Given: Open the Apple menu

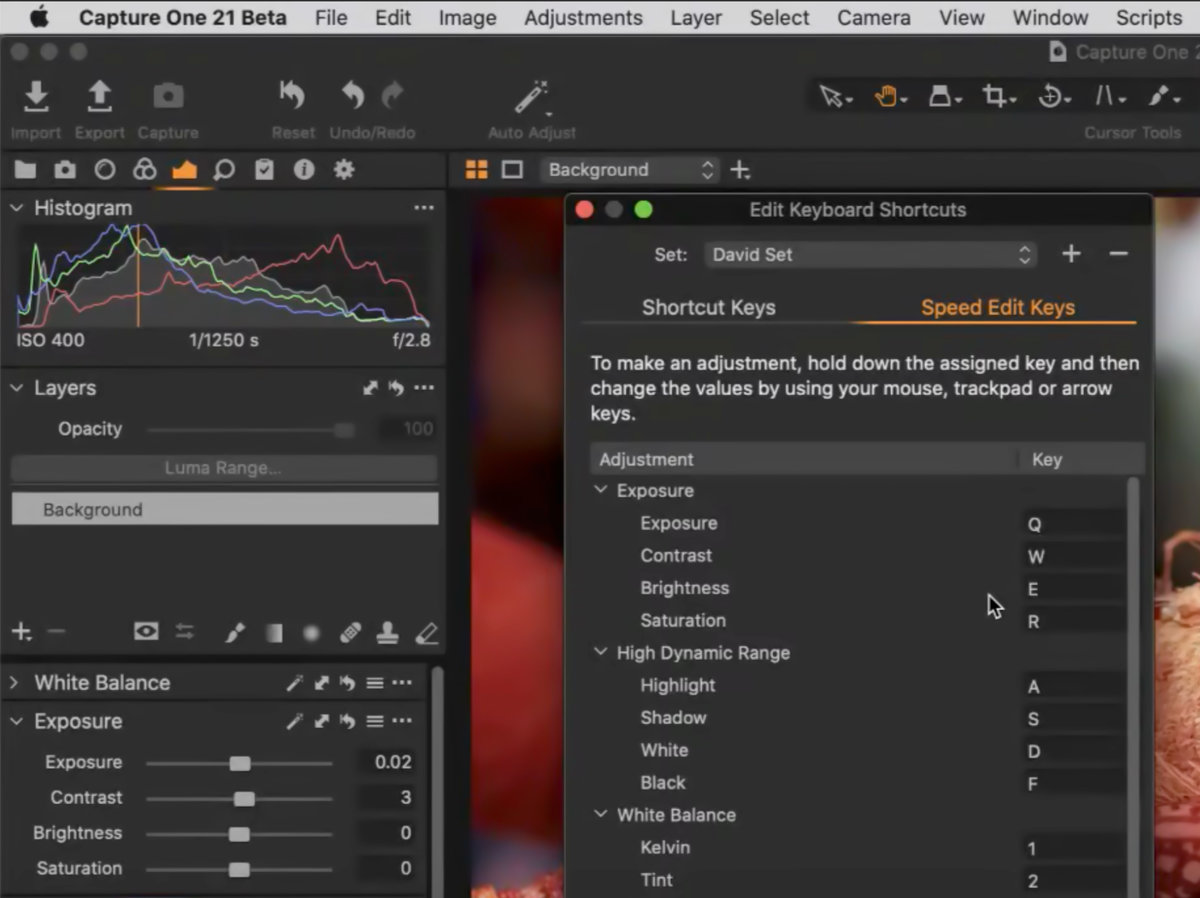Looking at the screenshot, I should 39,18.
